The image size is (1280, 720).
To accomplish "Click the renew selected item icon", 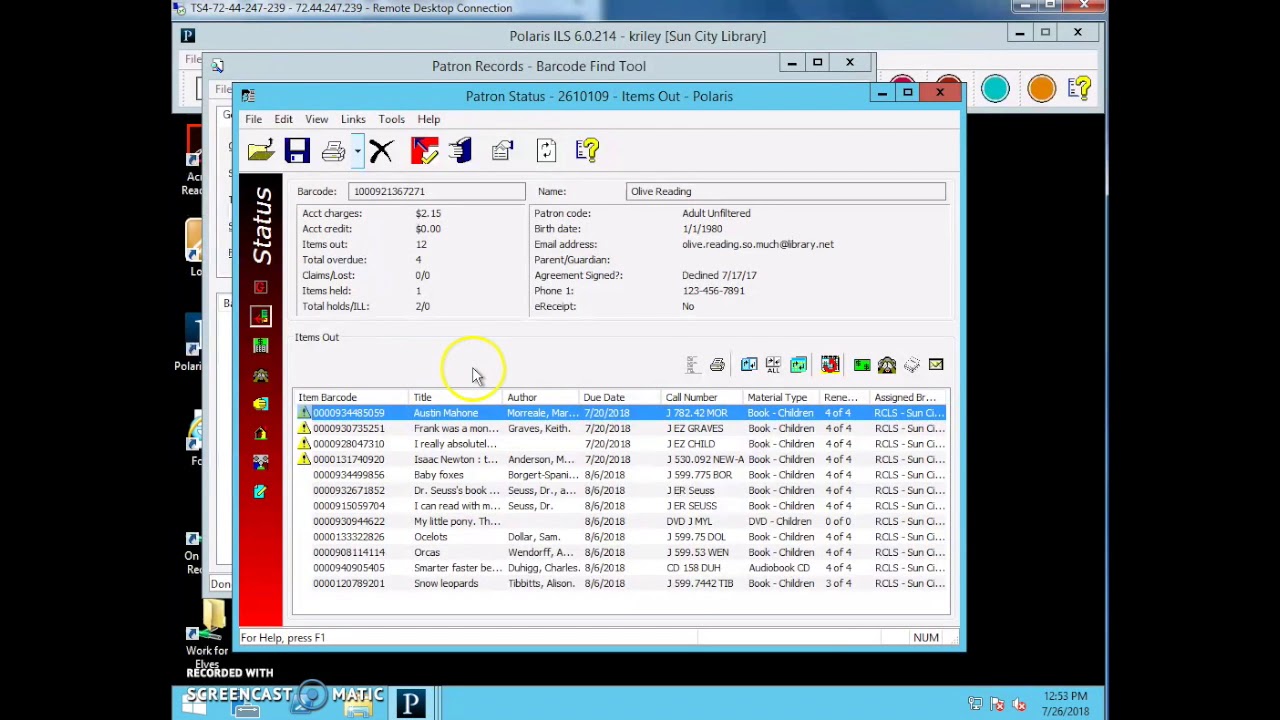I will point(749,365).
